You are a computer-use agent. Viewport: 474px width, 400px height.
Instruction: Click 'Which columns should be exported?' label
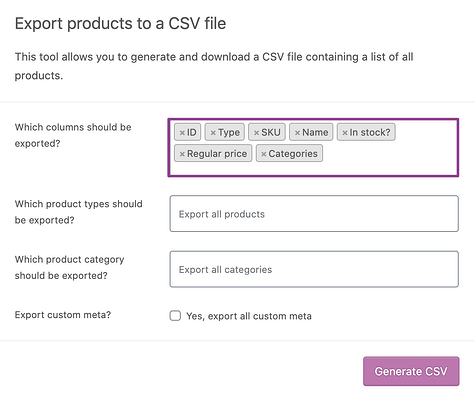tap(73, 135)
